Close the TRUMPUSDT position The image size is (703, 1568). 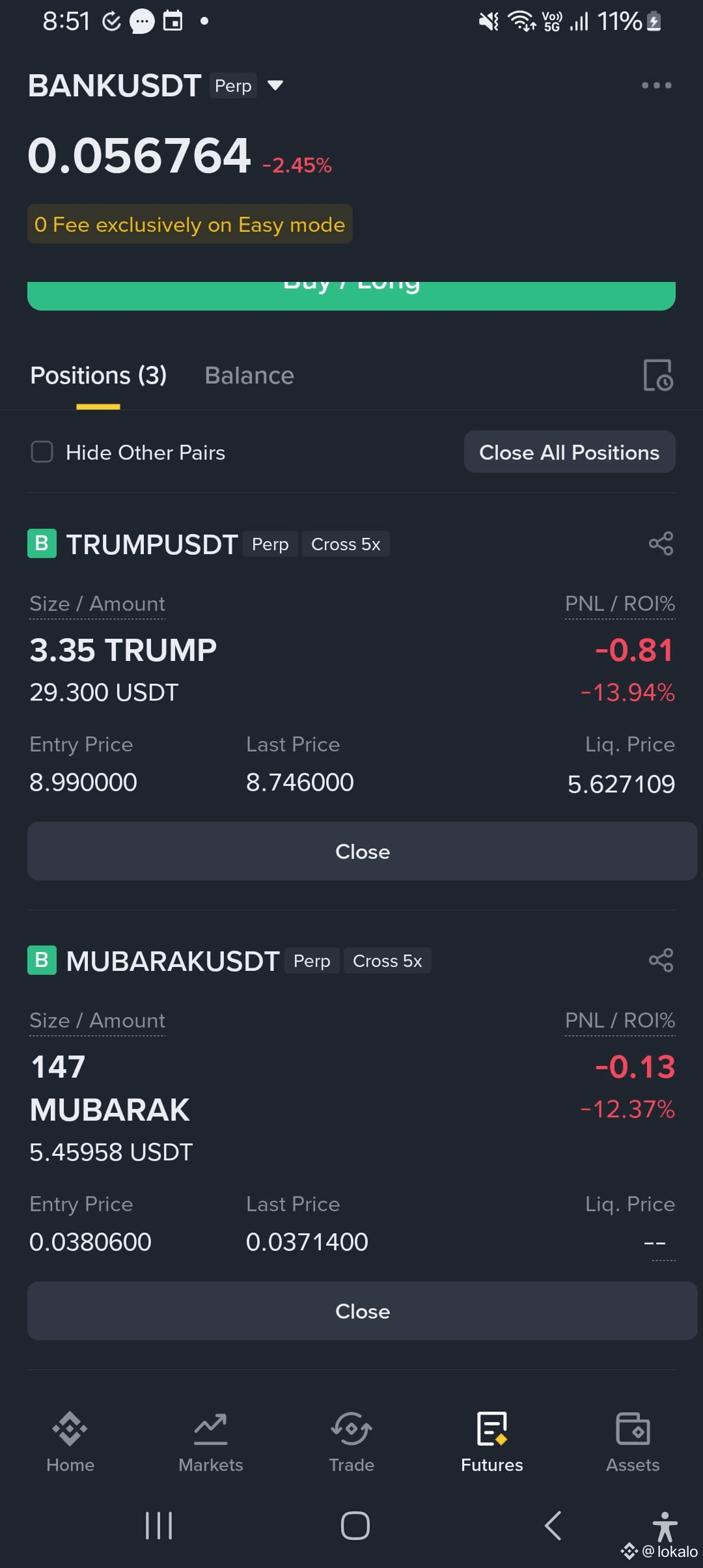[x=363, y=851]
